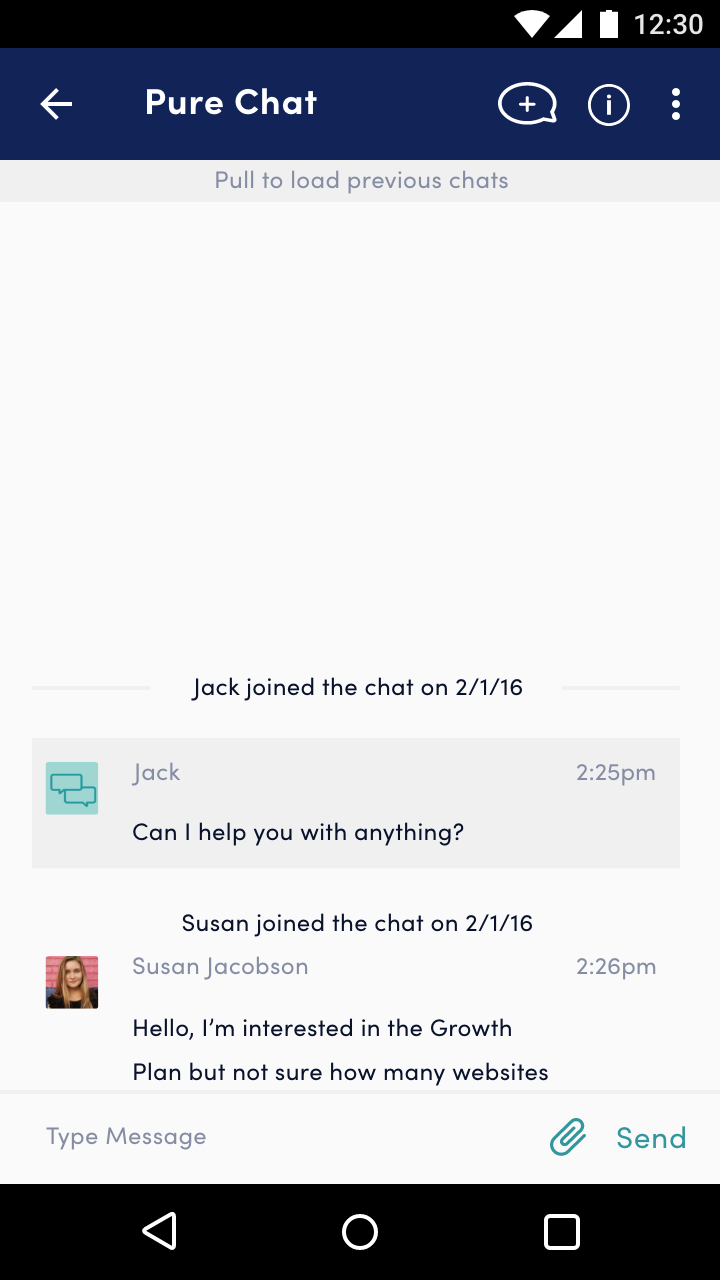Tap Susan's message about Growth Plan
The width and height of the screenshot is (720, 1280).
pyautogui.click(x=340, y=1050)
